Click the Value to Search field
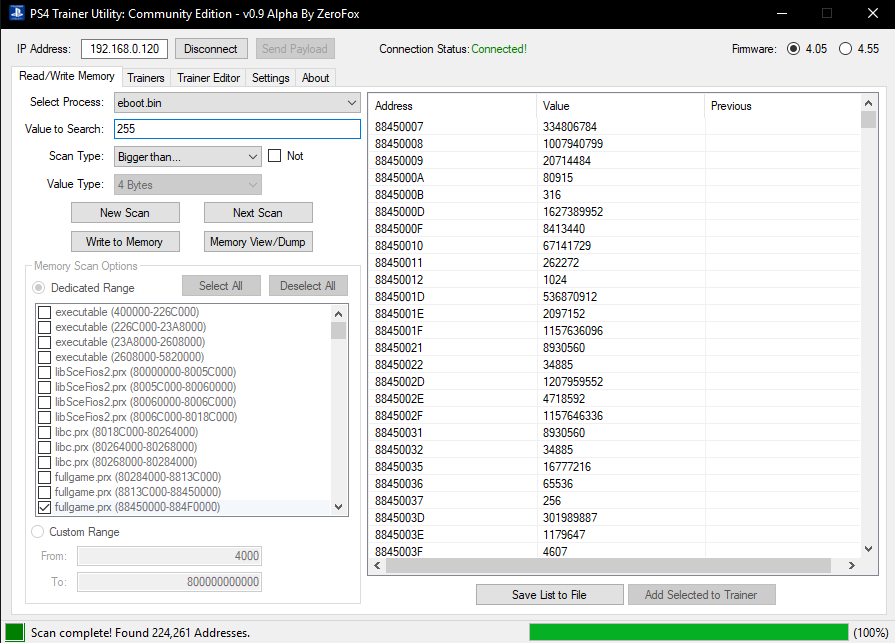Viewport: 895px width, 643px height. (237, 129)
